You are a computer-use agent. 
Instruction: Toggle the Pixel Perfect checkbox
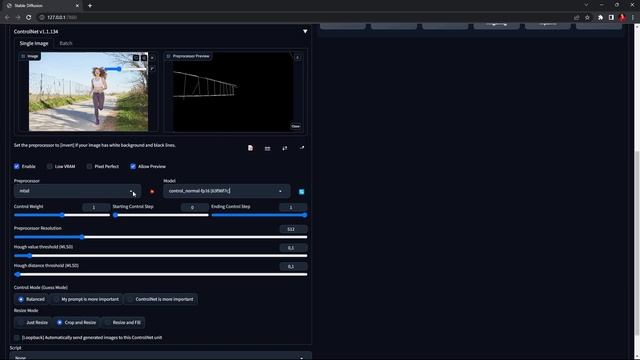click(89, 167)
